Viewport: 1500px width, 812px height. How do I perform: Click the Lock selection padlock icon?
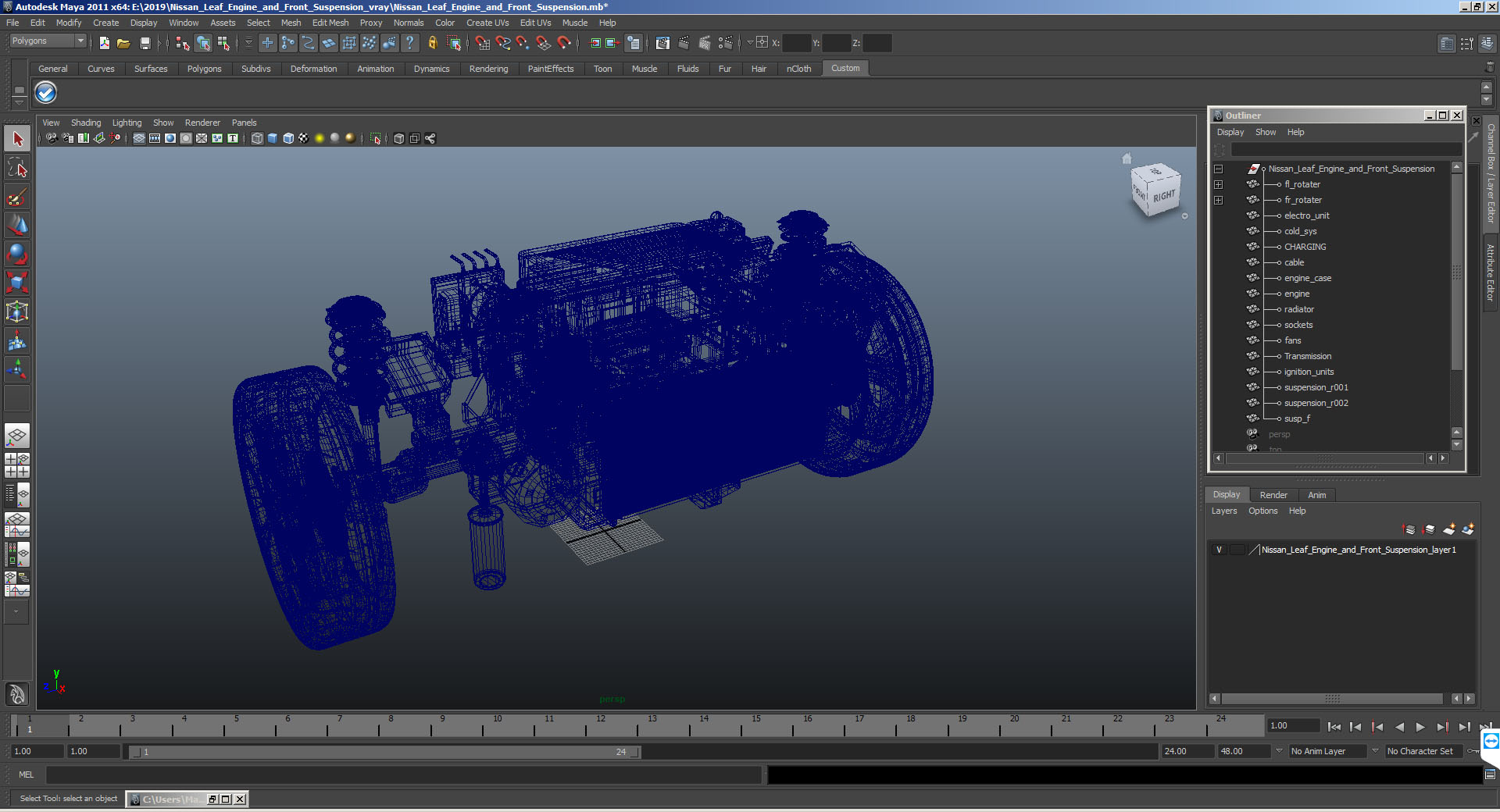(432, 43)
